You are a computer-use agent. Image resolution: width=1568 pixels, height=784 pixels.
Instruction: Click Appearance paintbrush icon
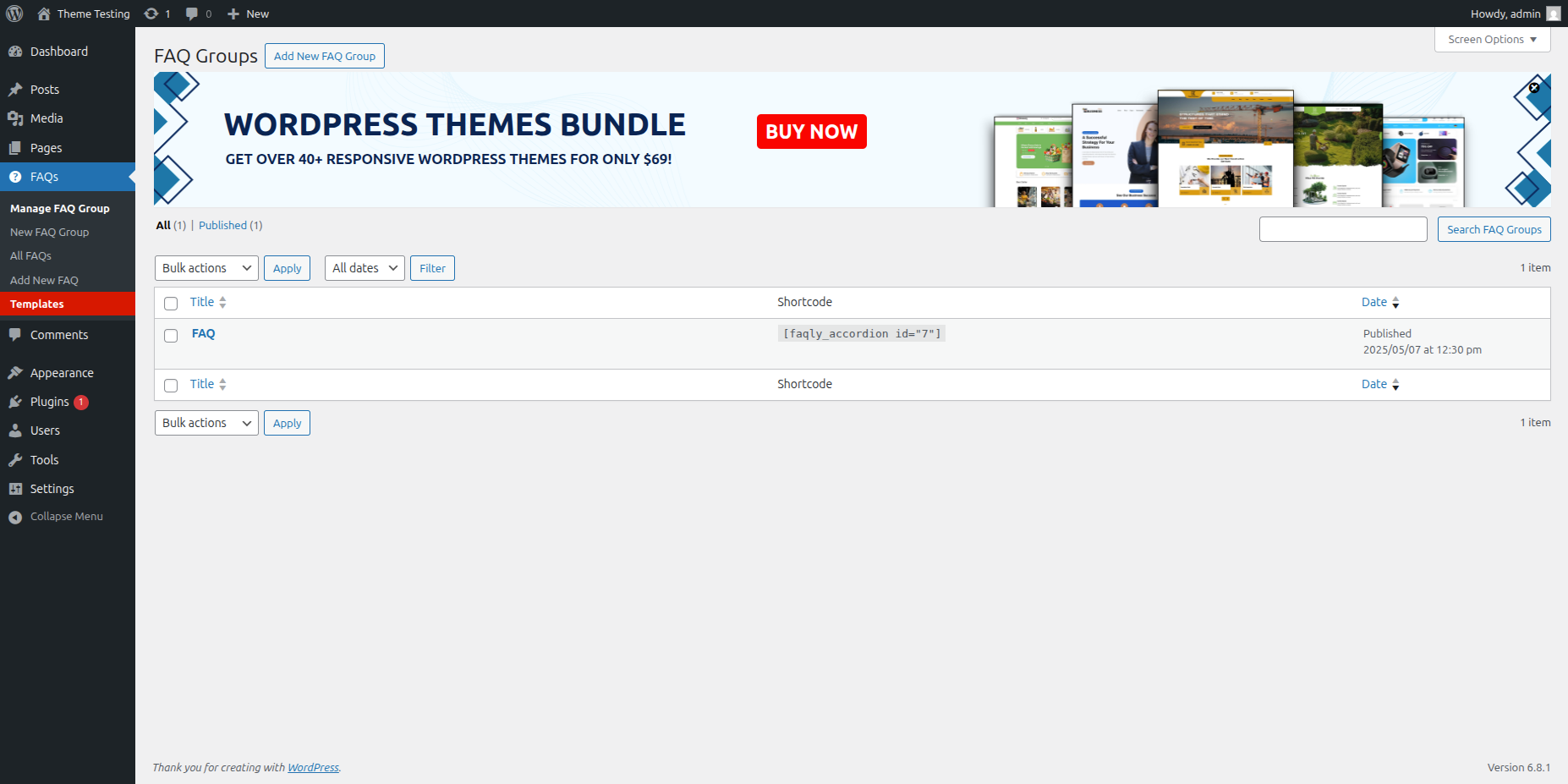[15, 373]
